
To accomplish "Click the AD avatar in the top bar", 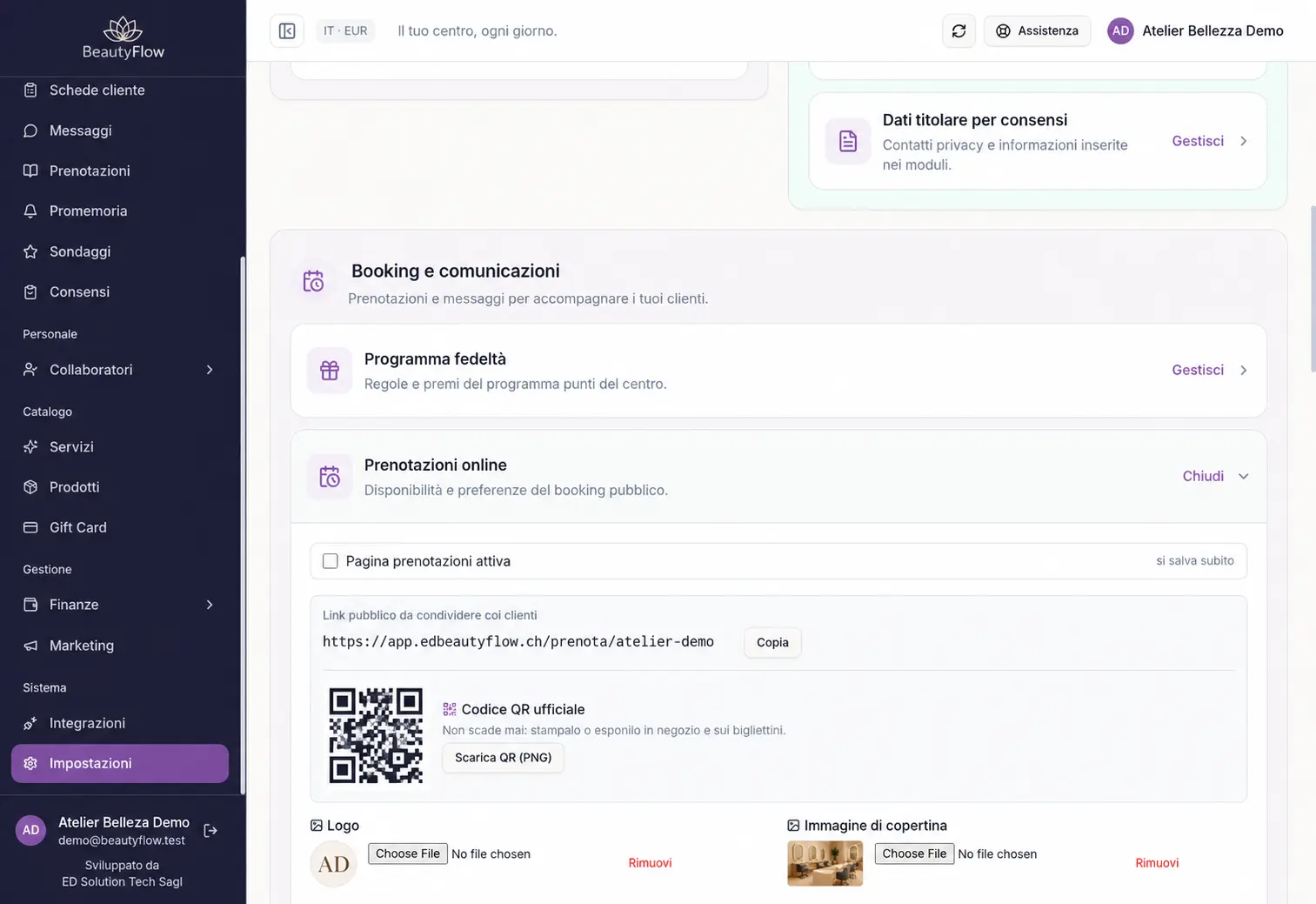I will click(x=1120, y=30).
